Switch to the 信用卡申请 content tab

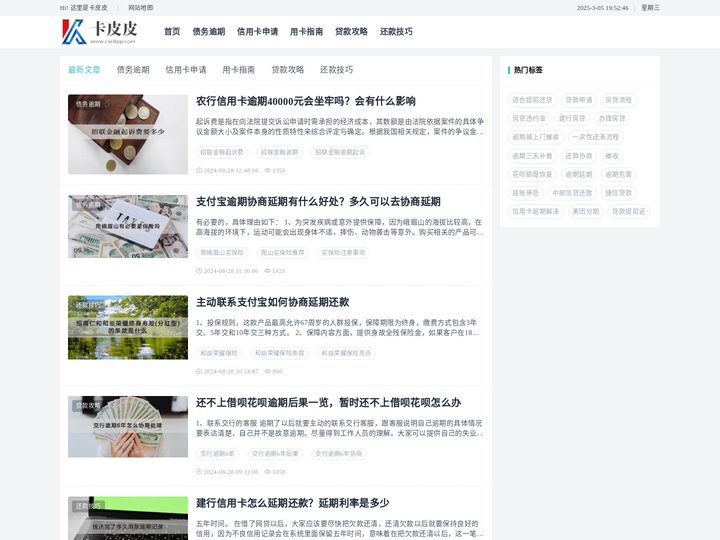tap(186, 70)
